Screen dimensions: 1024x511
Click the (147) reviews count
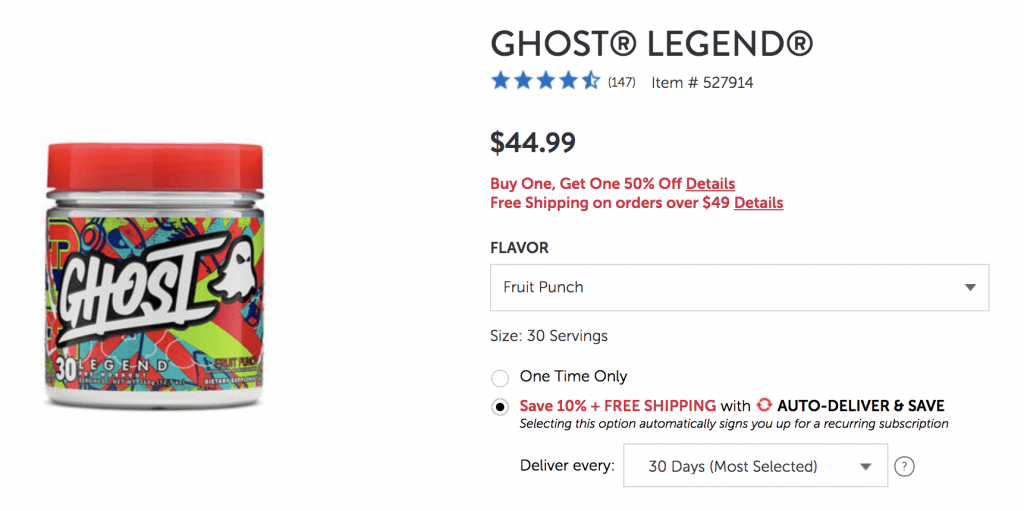[x=621, y=82]
